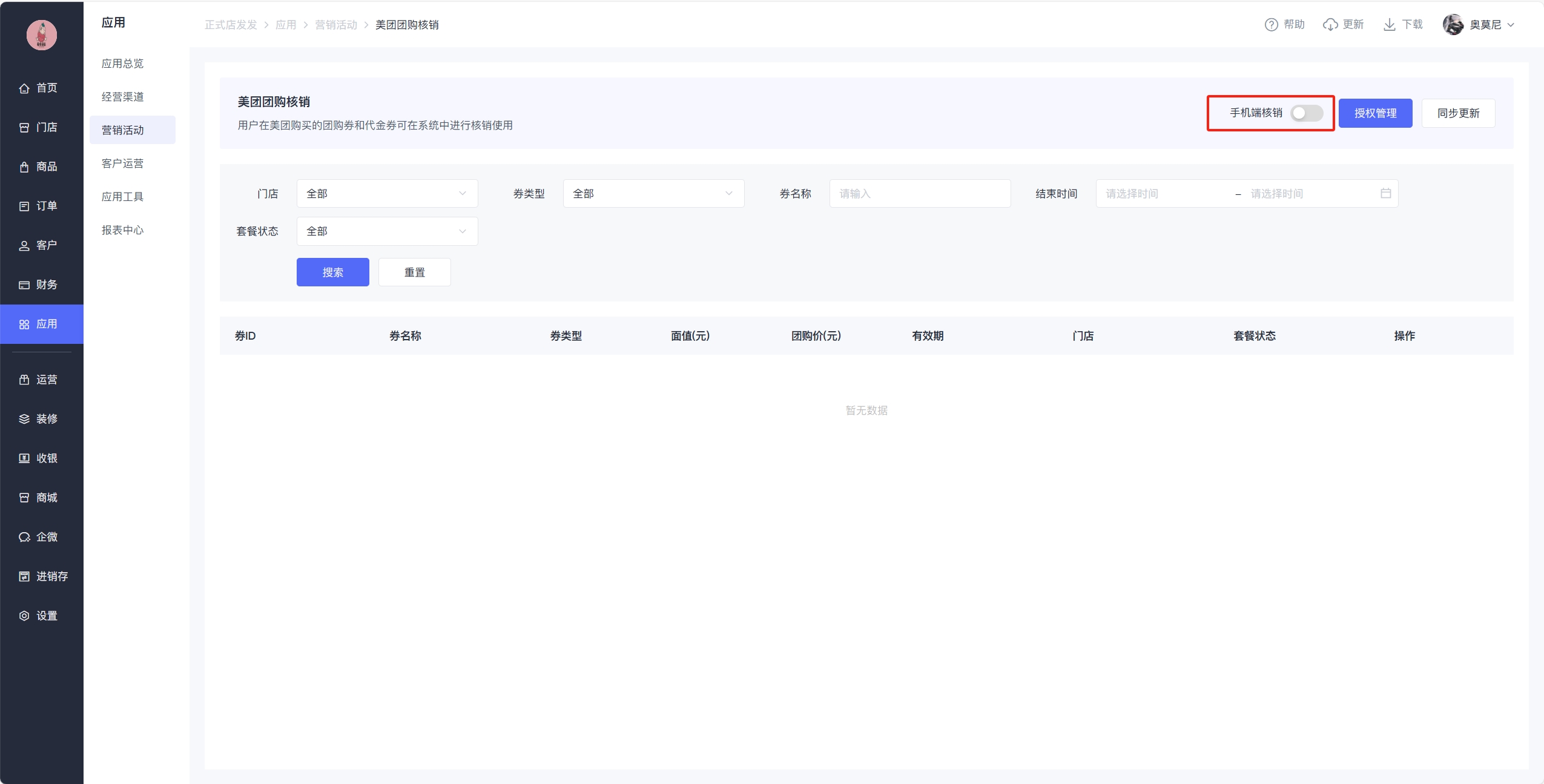Toggle the 手机端核销 switch

[1307, 113]
